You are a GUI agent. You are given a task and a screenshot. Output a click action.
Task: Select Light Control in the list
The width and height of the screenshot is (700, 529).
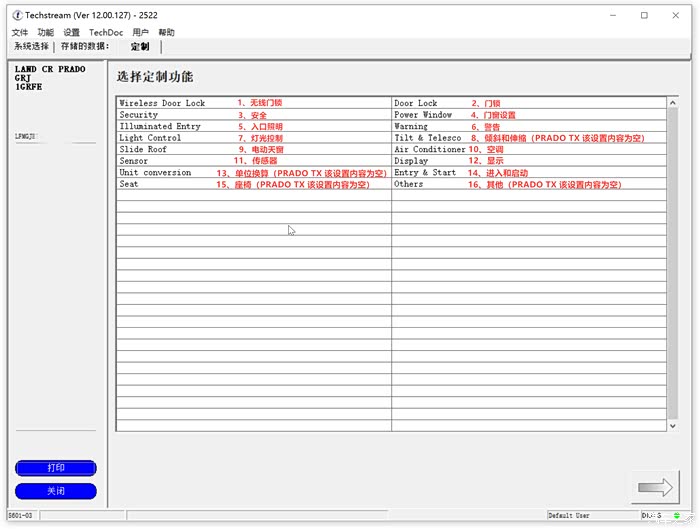tap(150, 138)
